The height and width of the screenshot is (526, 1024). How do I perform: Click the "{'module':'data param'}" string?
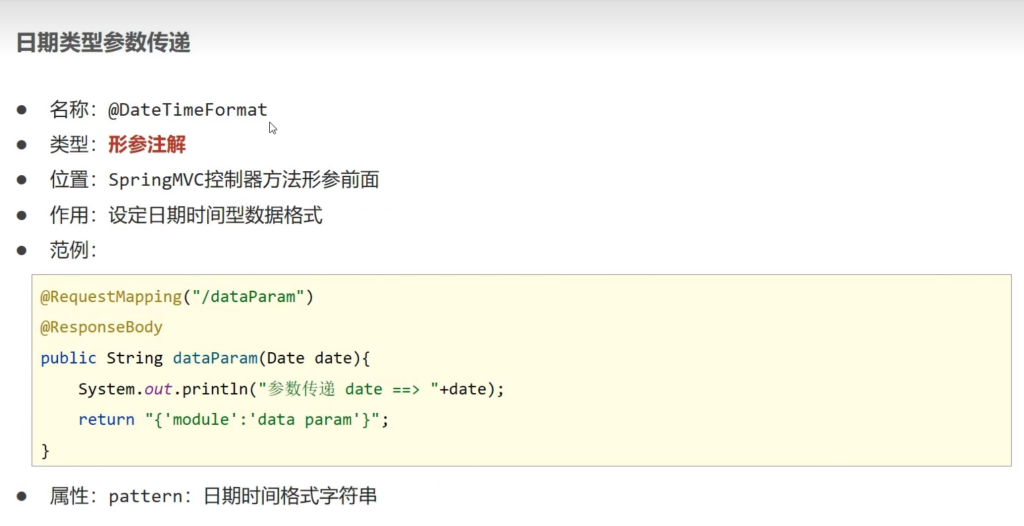(259, 420)
